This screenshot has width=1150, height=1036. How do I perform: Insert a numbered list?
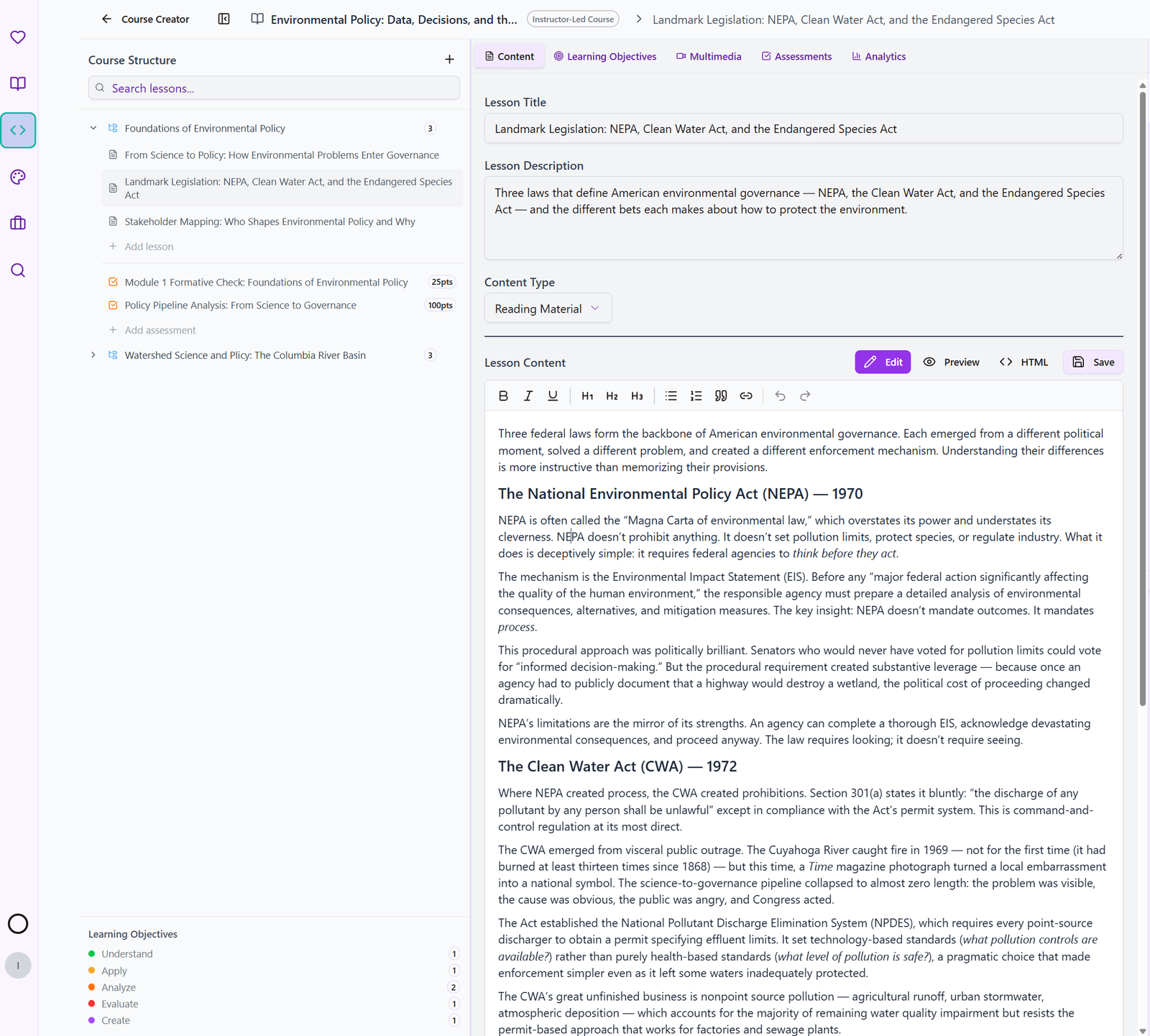tap(696, 396)
